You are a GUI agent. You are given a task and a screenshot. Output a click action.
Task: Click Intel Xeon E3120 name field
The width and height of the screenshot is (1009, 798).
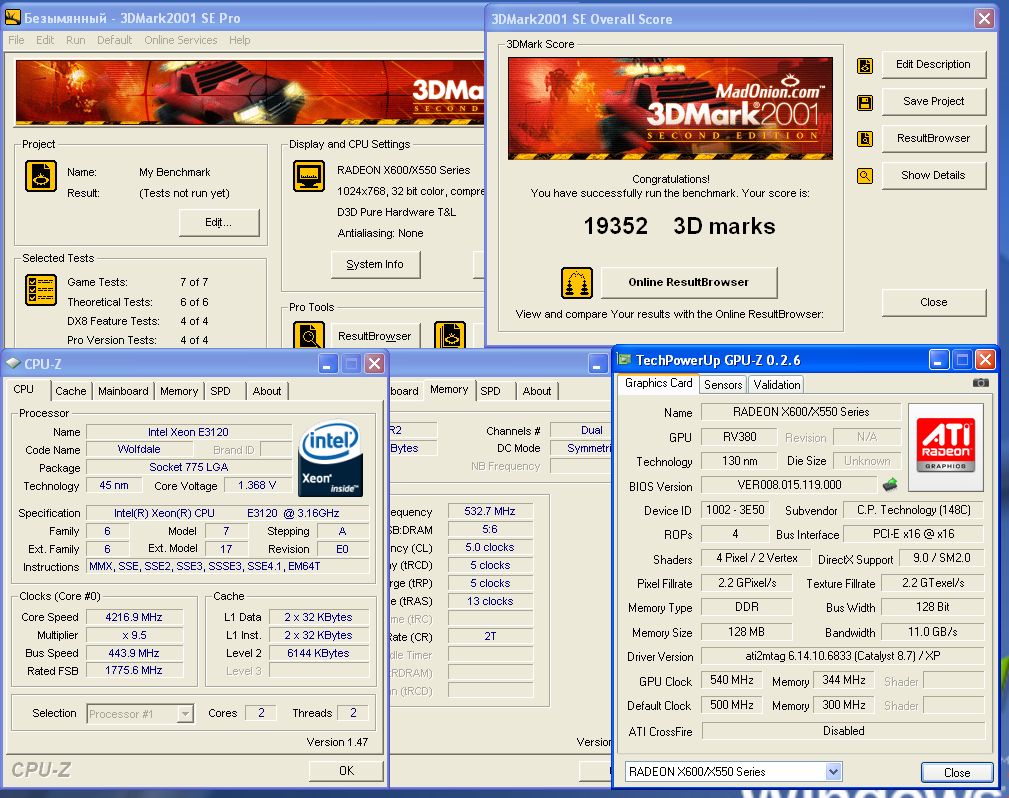click(189, 432)
